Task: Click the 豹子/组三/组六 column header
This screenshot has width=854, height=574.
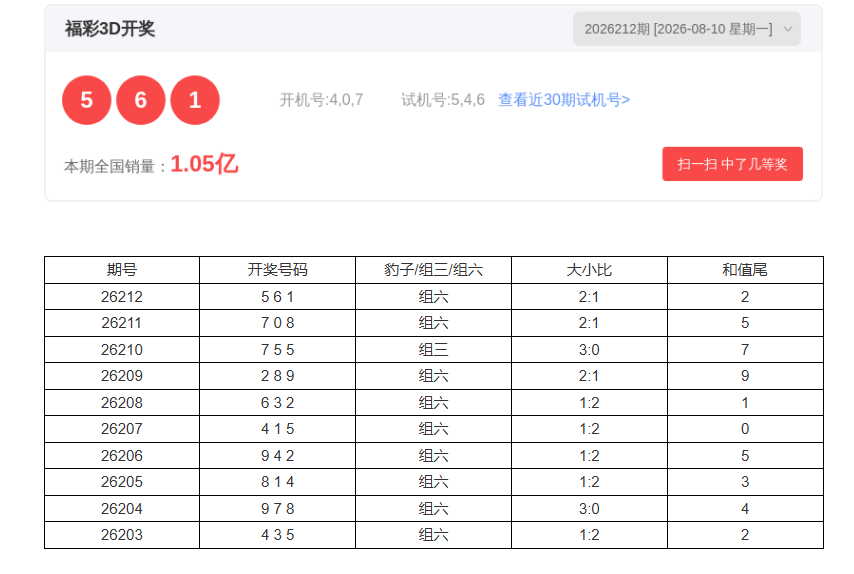Action: tap(433, 270)
